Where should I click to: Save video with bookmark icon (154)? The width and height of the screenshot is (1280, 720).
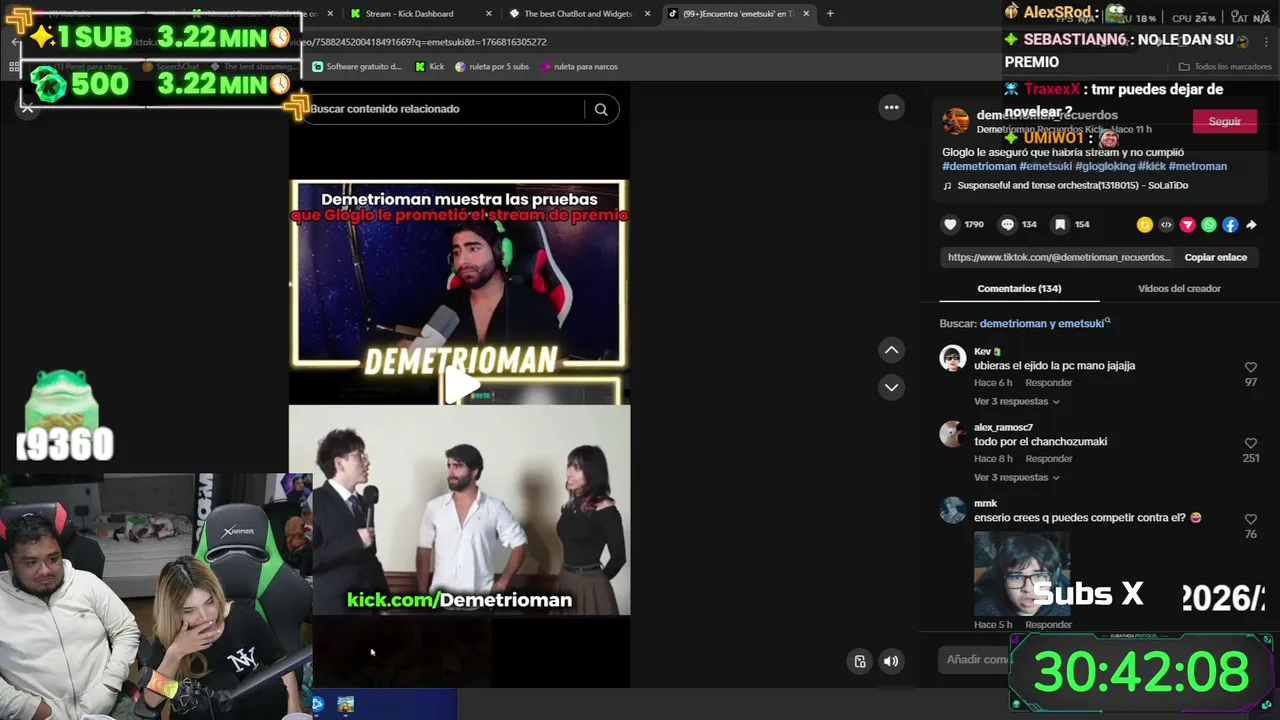(1060, 225)
